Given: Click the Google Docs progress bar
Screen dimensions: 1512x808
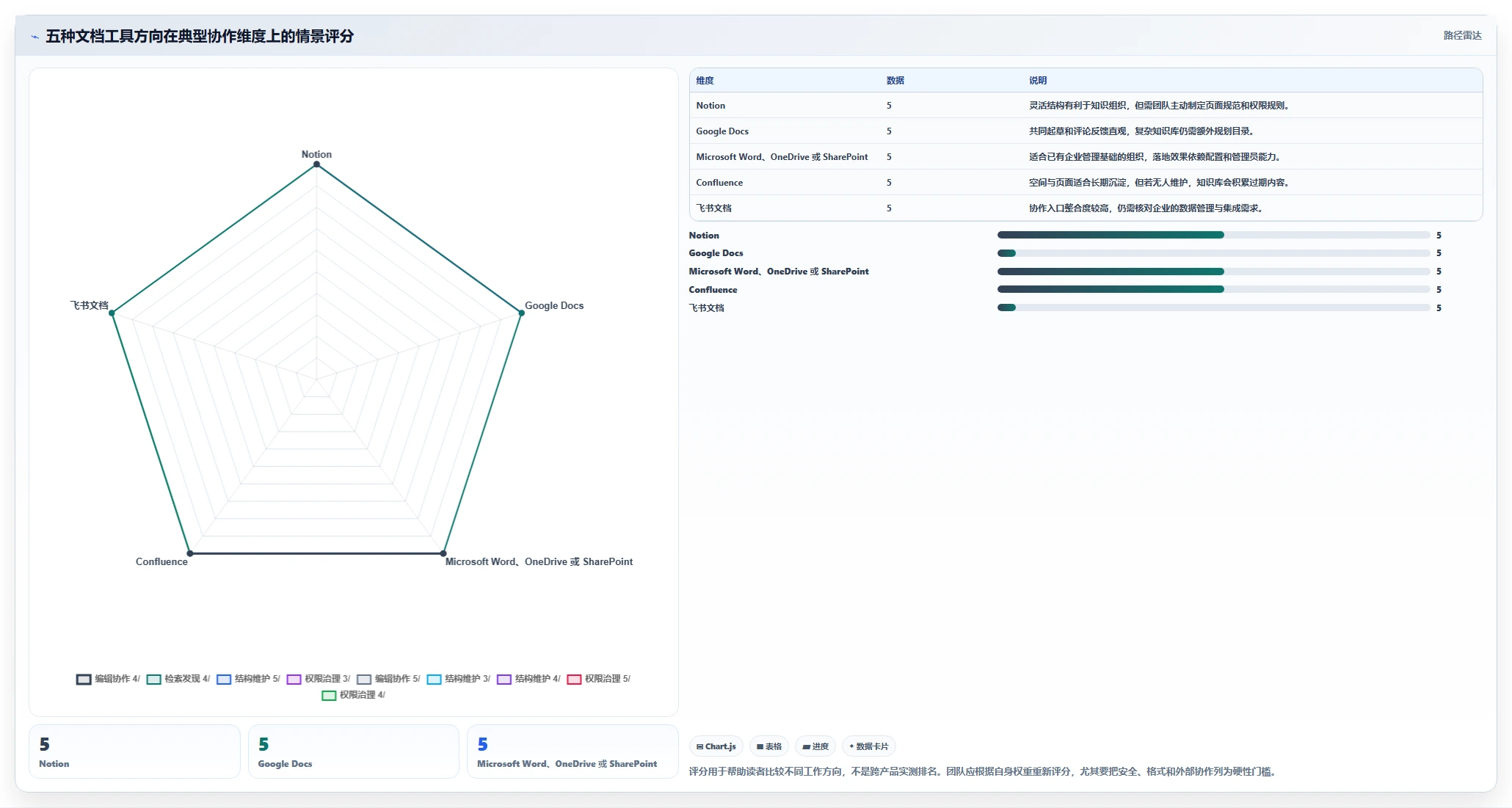Looking at the screenshot, I should 1213,253.
